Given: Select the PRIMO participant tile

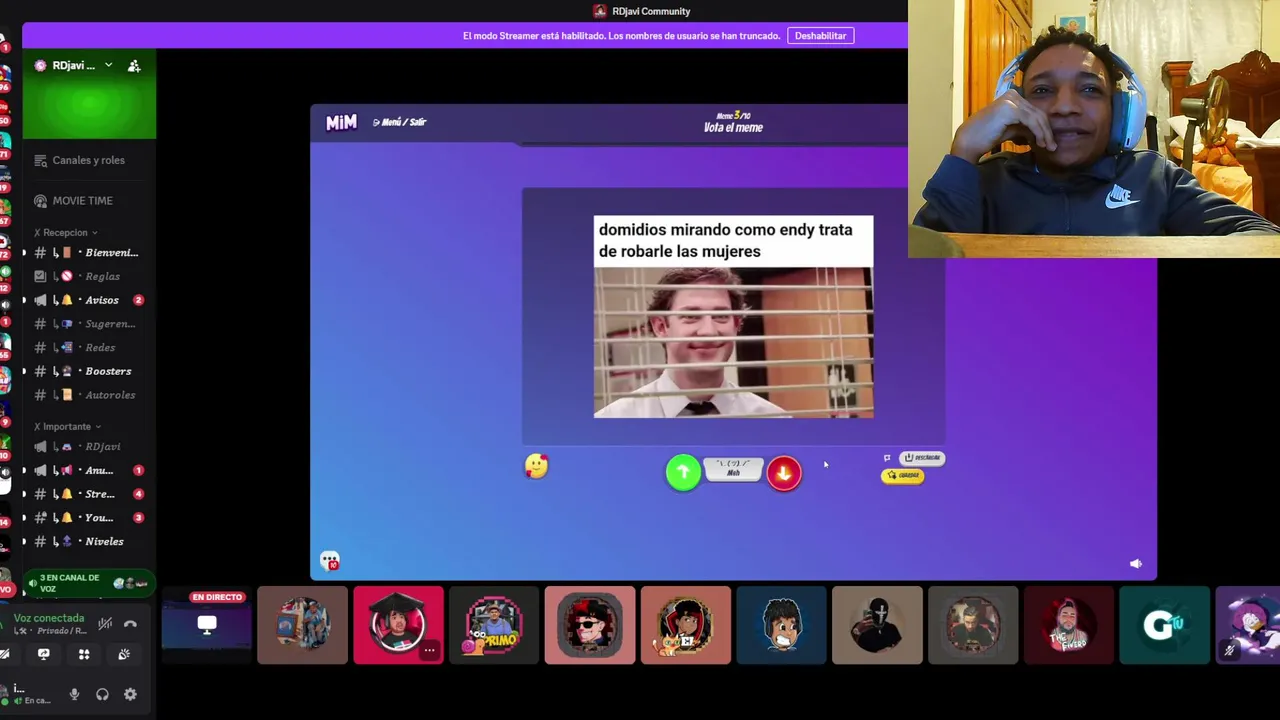Looking at the screenshot, I should click(494, 626).
